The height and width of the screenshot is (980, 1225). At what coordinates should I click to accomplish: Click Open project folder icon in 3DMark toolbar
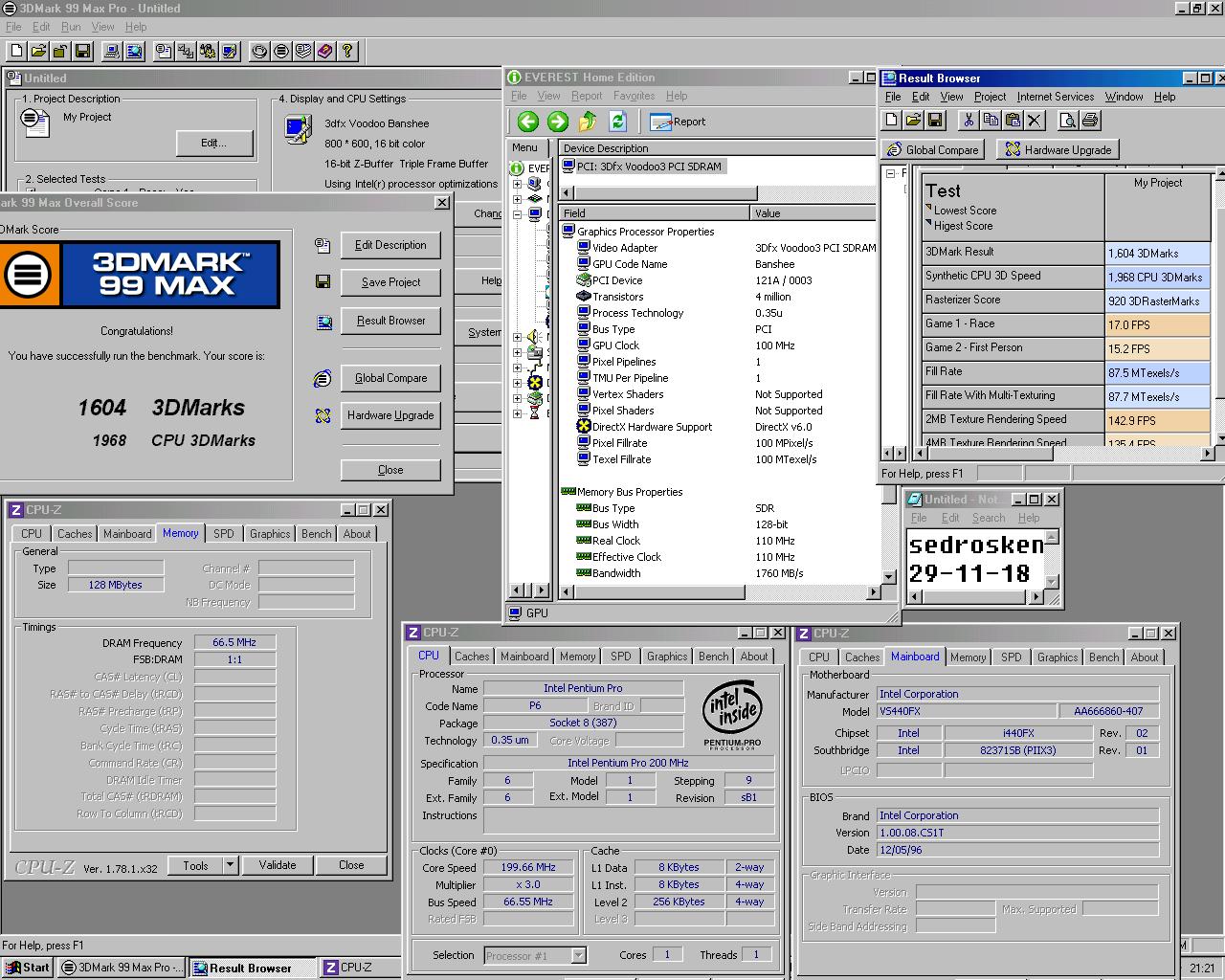[38, 51]
